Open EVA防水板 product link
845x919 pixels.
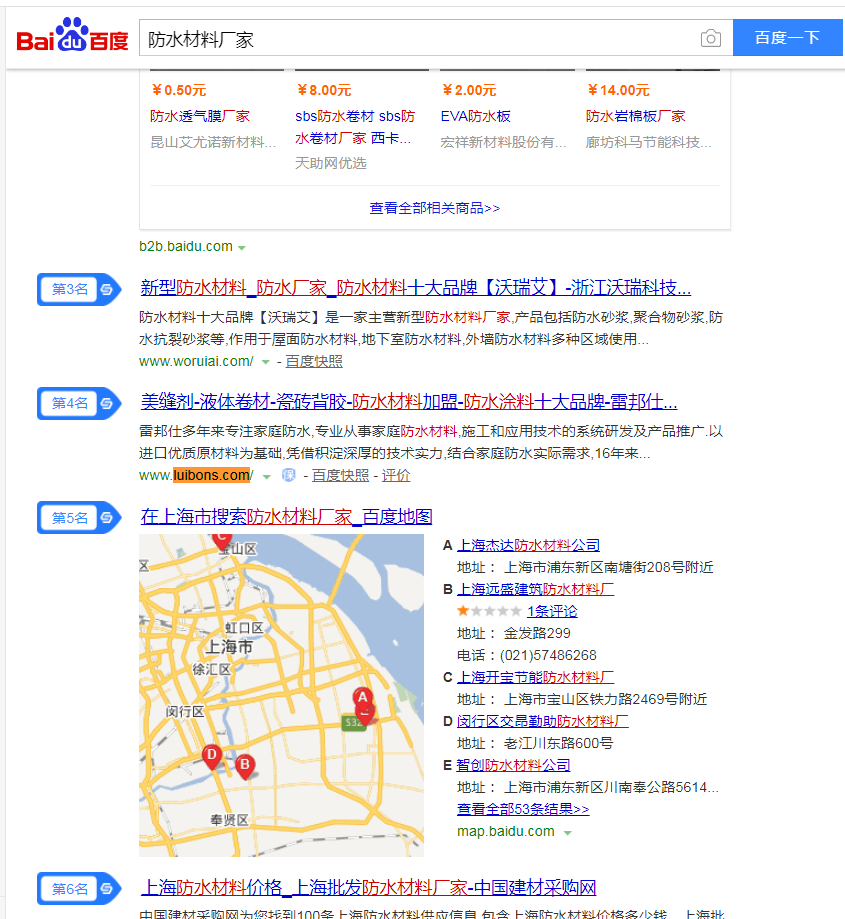(x=475, y=116)
